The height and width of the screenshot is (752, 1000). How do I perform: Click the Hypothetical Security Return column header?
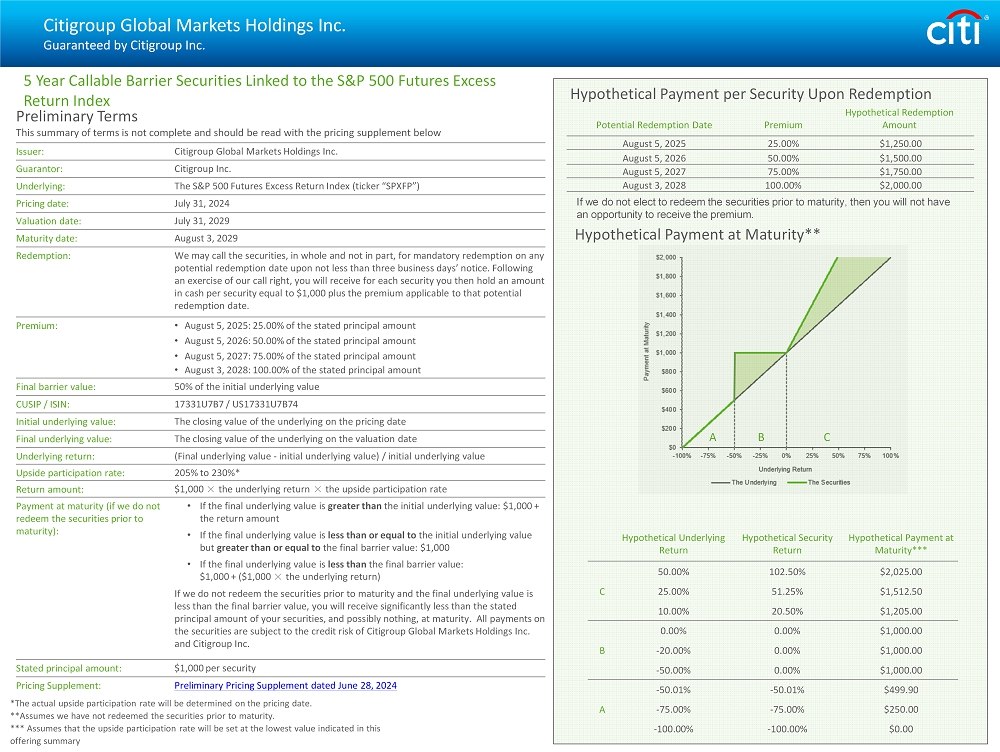click(787, 544)
